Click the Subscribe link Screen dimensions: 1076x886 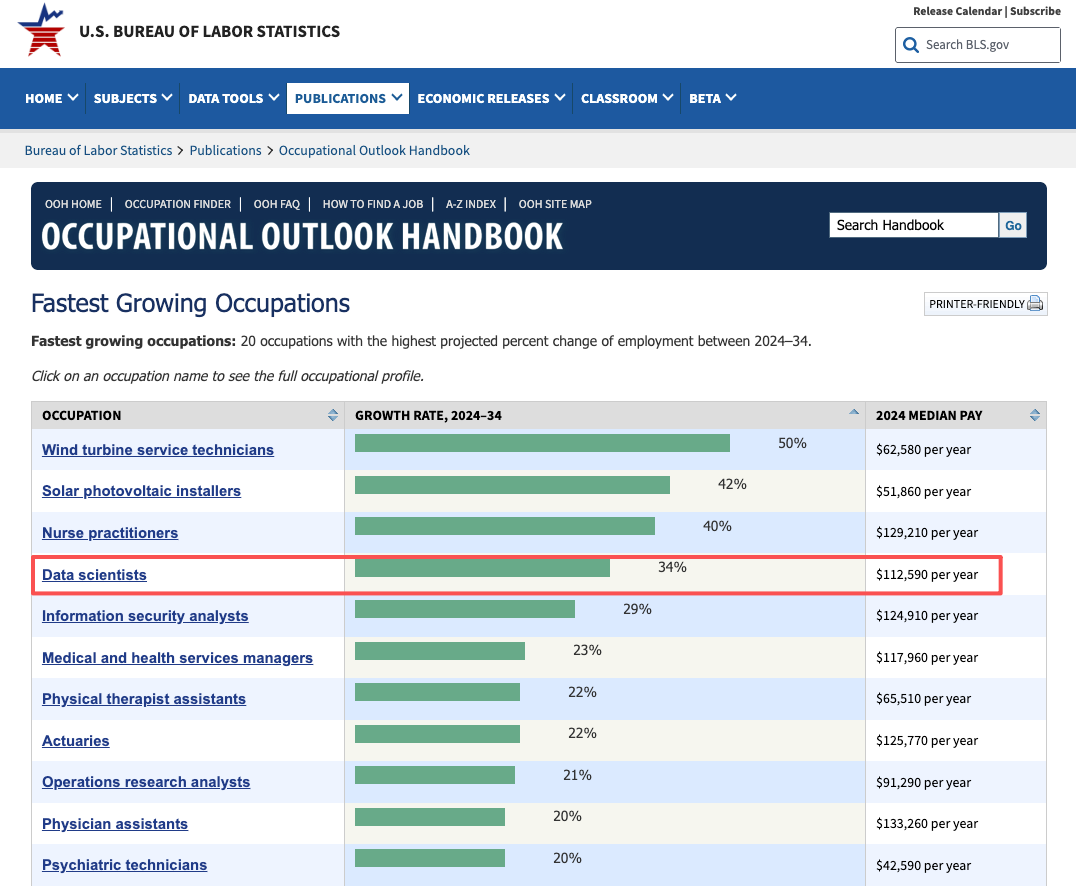tap(1036, 11)
